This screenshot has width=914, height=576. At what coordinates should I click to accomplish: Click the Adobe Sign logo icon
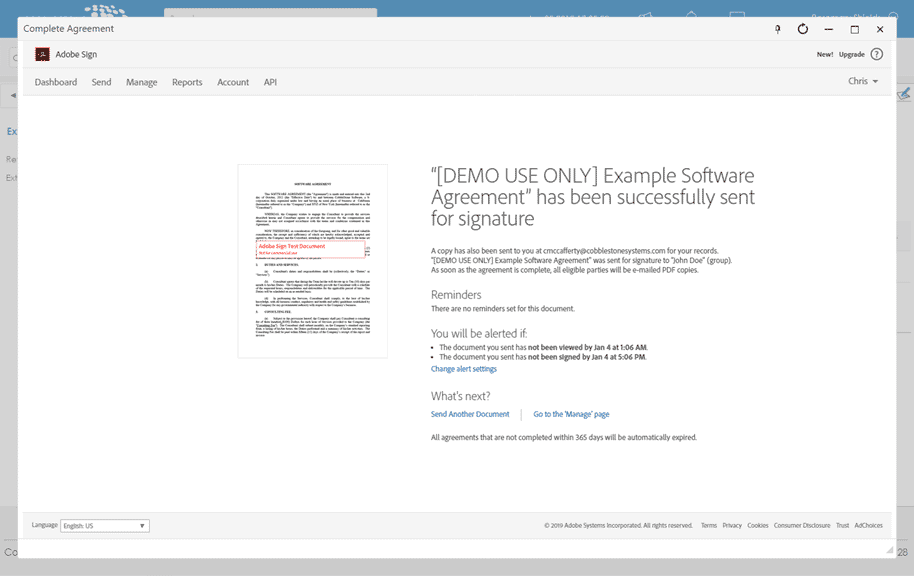point(41,53)
